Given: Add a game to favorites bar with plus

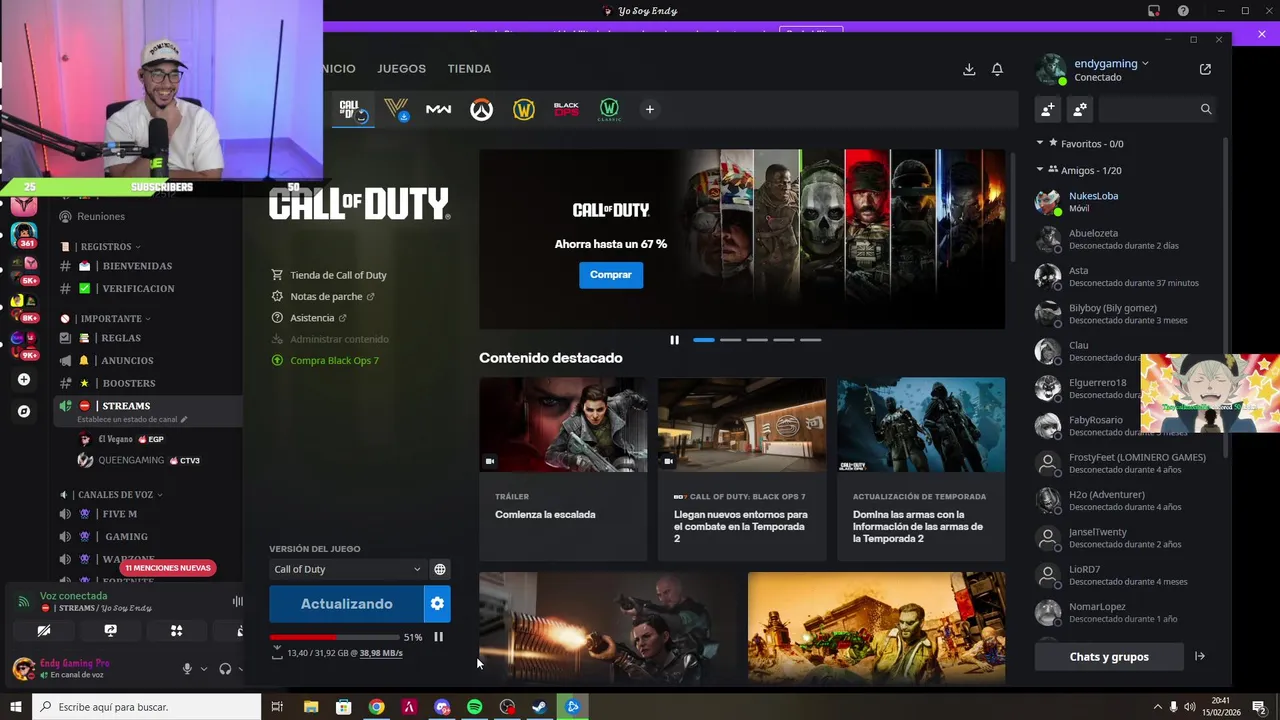Looking at the screenshot, I should 649,109.
